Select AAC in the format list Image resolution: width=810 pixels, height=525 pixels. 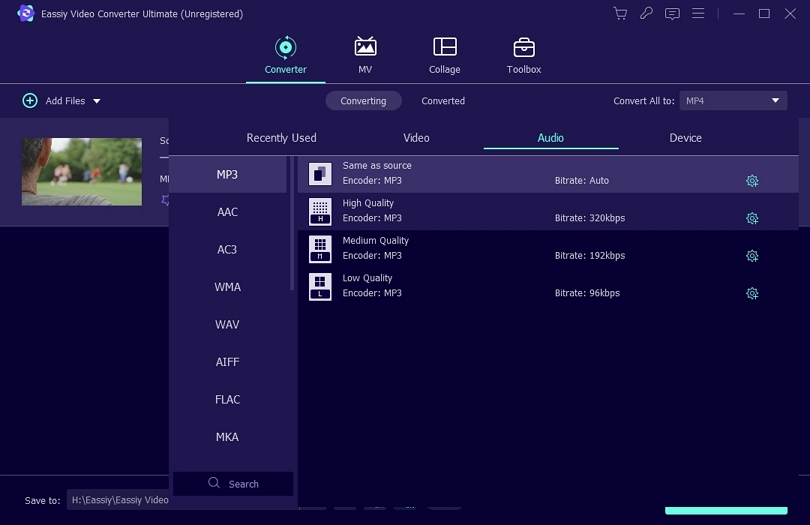[227, 212]
